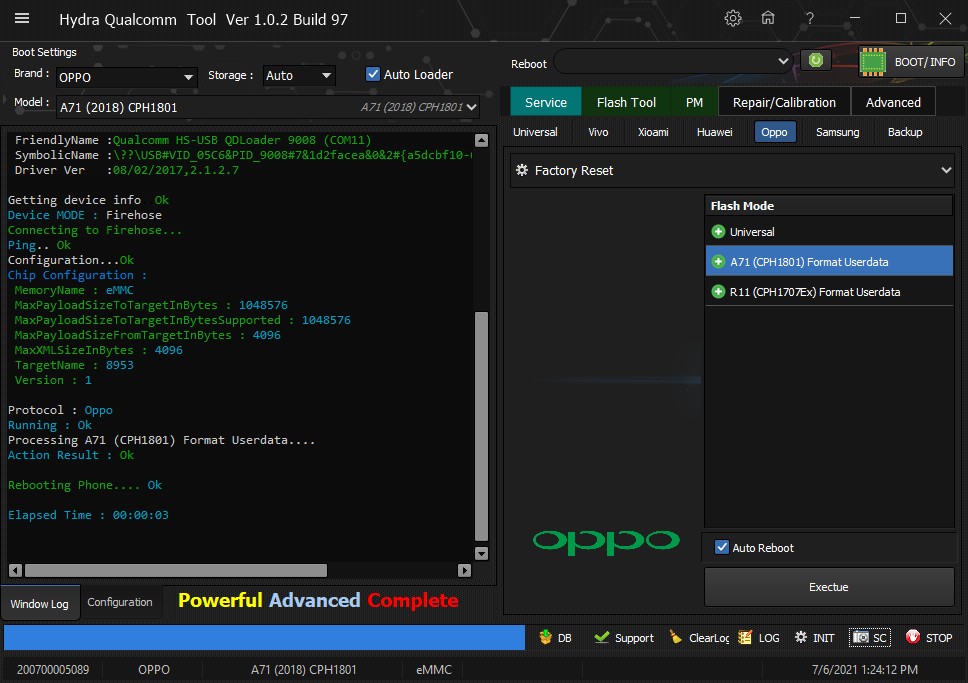Click the 200700005089 status bar entry
The image size is (968, 683).
(53, 669)
